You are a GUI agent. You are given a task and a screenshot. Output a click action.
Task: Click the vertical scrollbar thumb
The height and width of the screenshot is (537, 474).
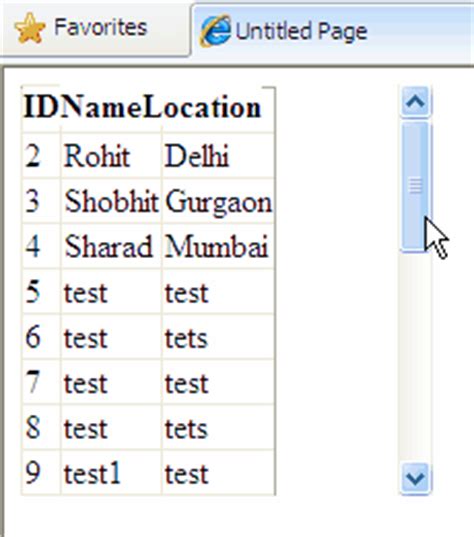[x=415, y=187]
